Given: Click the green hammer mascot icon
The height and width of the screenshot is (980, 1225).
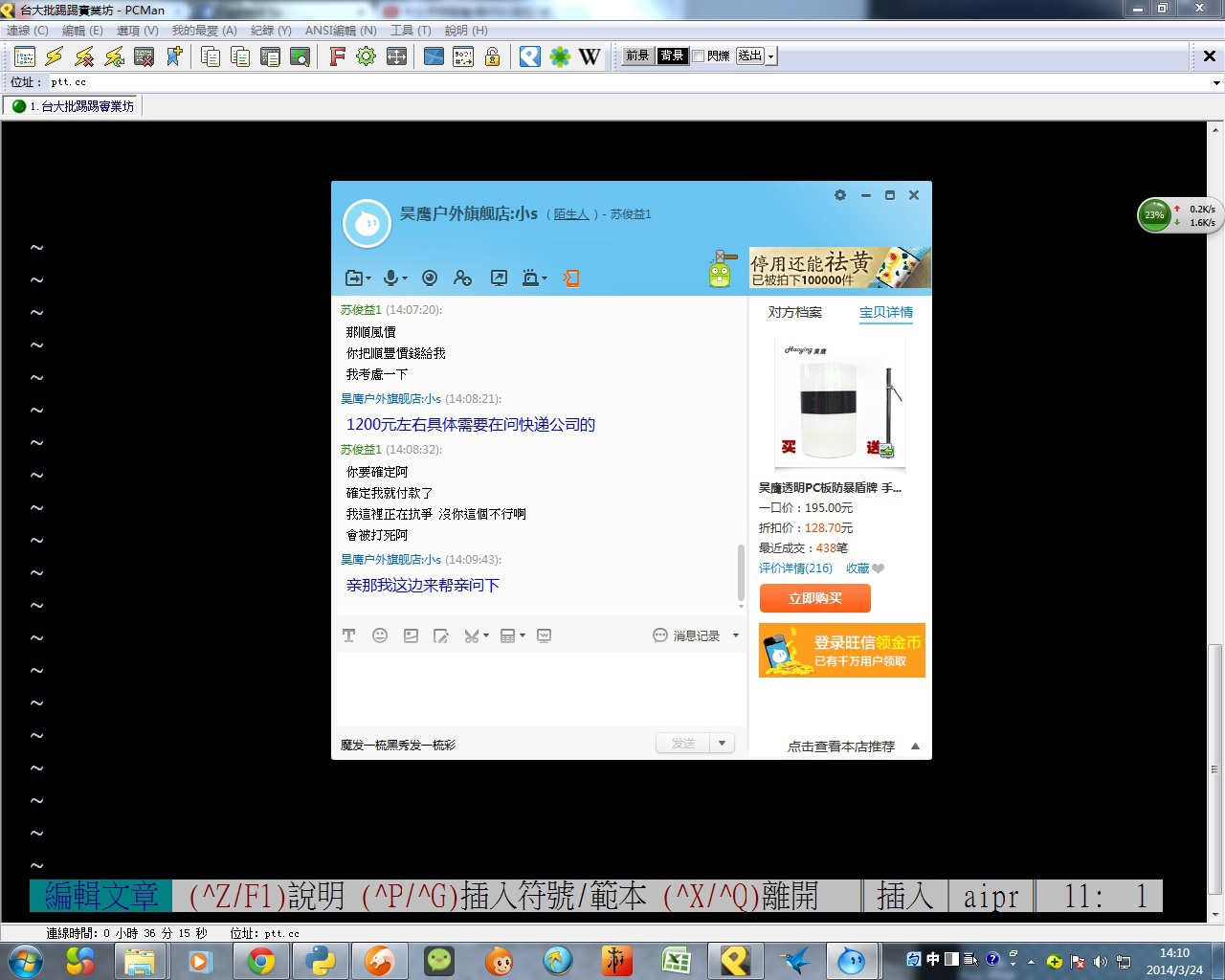Looking at the screenshot, I should 722,269.
